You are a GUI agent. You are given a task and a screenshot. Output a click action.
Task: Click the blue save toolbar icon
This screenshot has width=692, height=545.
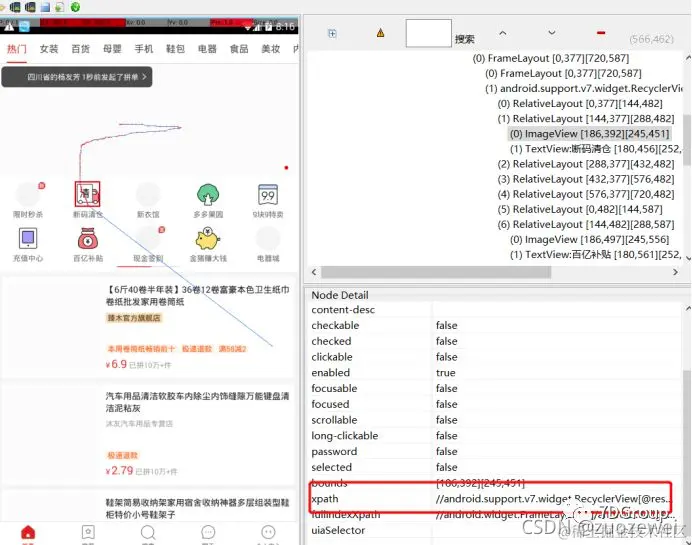[x=45, y=7]
